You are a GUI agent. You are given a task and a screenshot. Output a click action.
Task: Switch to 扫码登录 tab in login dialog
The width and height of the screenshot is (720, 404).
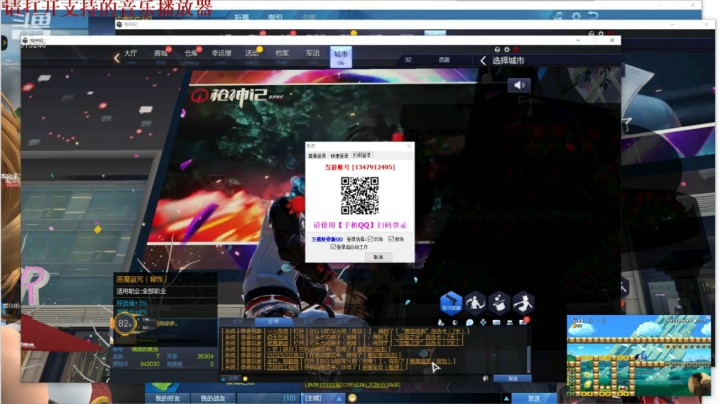[362, 156]
